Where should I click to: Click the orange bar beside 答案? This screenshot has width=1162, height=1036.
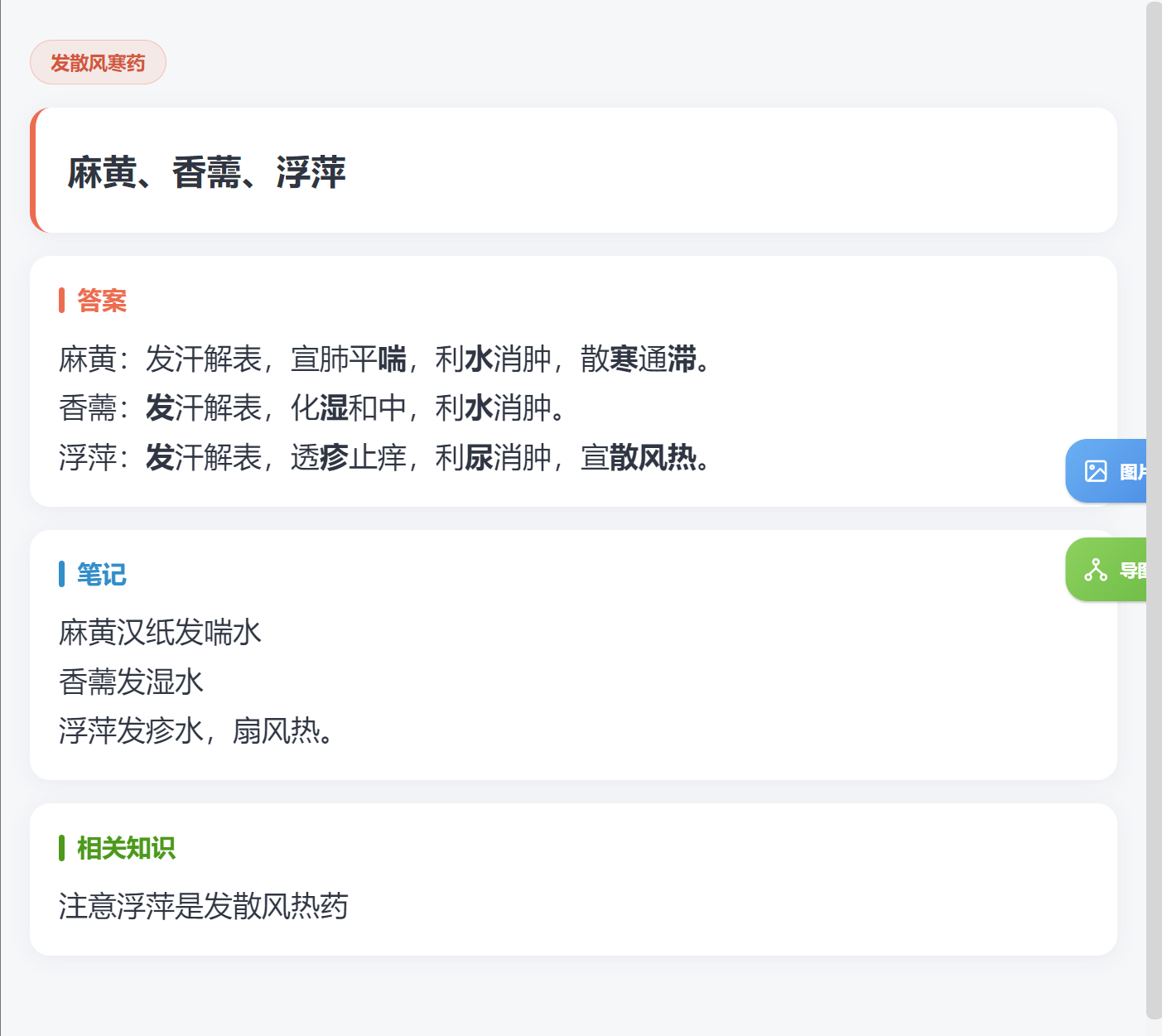[61, 301]
